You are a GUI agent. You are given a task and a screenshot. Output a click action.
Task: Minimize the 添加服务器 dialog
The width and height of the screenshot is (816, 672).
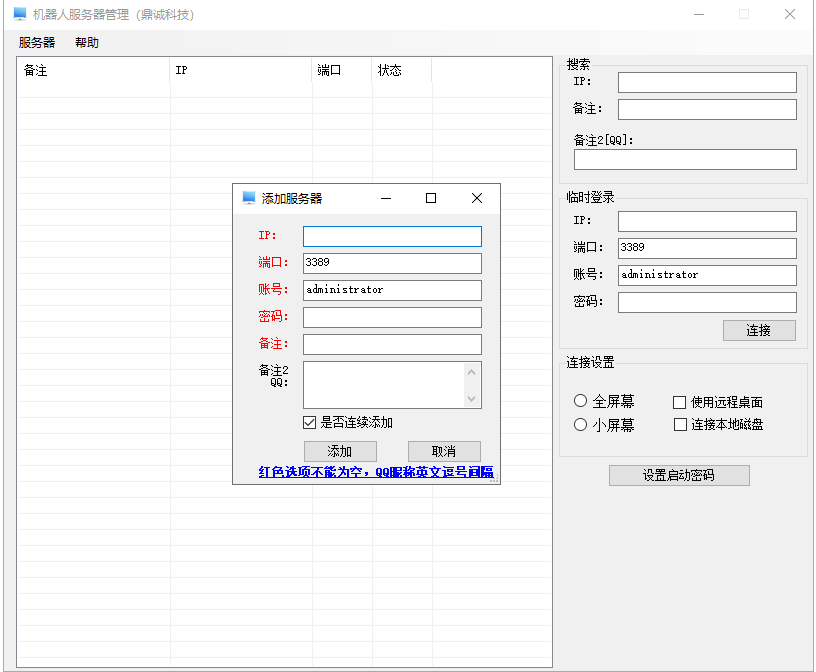(x=385, y=198)
